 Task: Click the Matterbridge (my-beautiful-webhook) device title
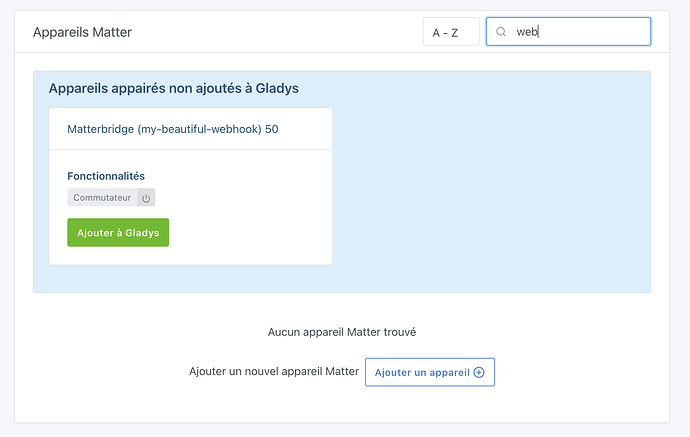click(172, 129)
